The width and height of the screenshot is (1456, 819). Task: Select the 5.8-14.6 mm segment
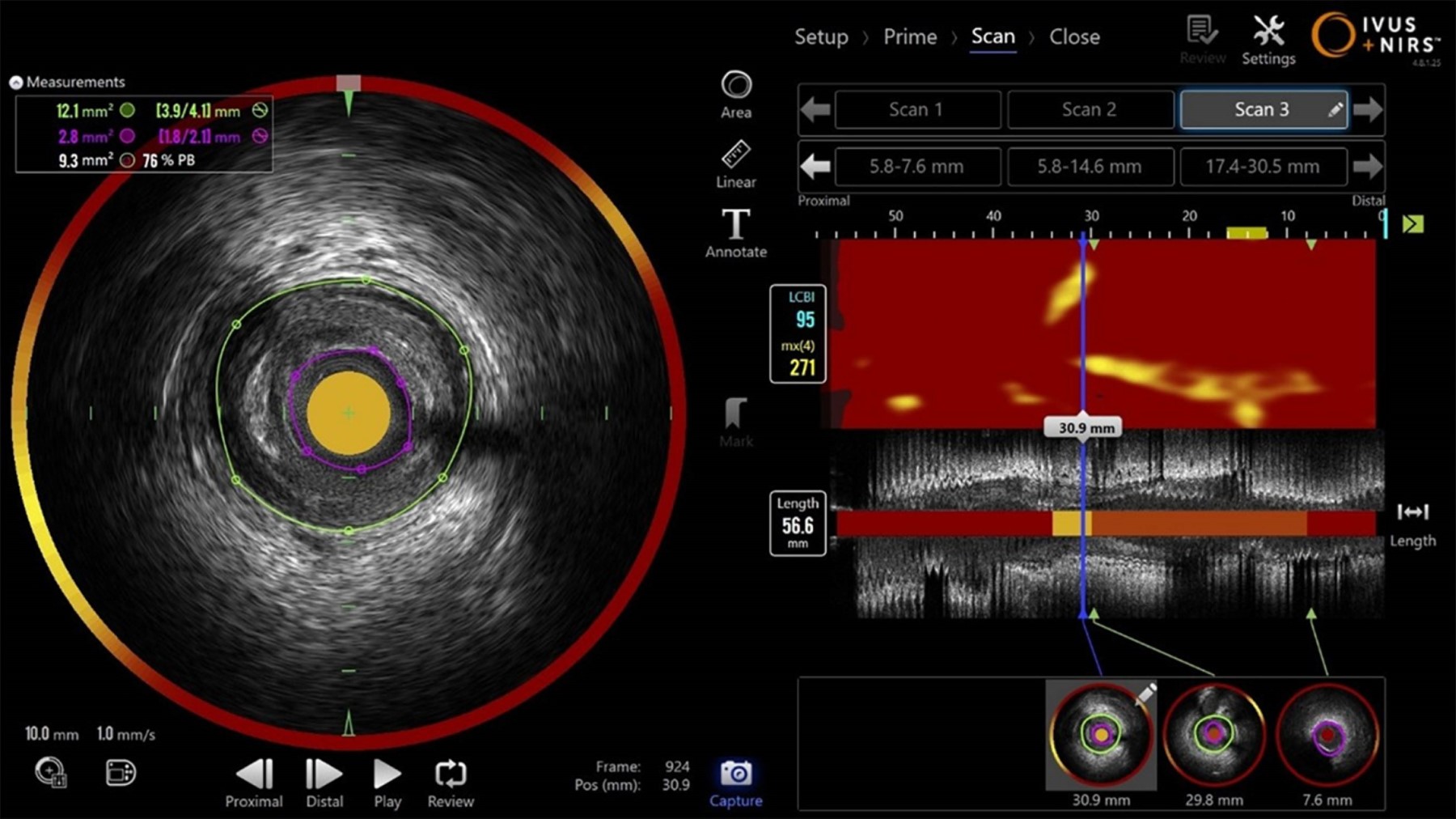click(x=1090, y=167)
